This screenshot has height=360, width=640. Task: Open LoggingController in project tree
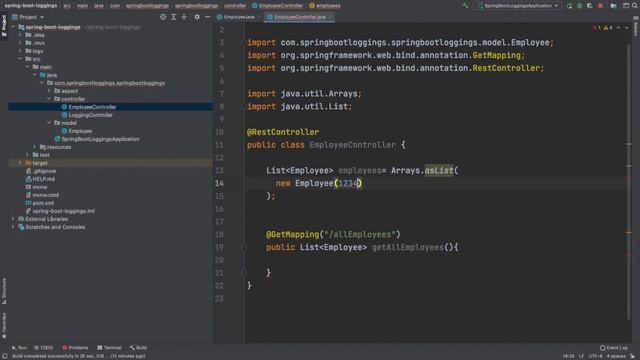tap(90, 115)
